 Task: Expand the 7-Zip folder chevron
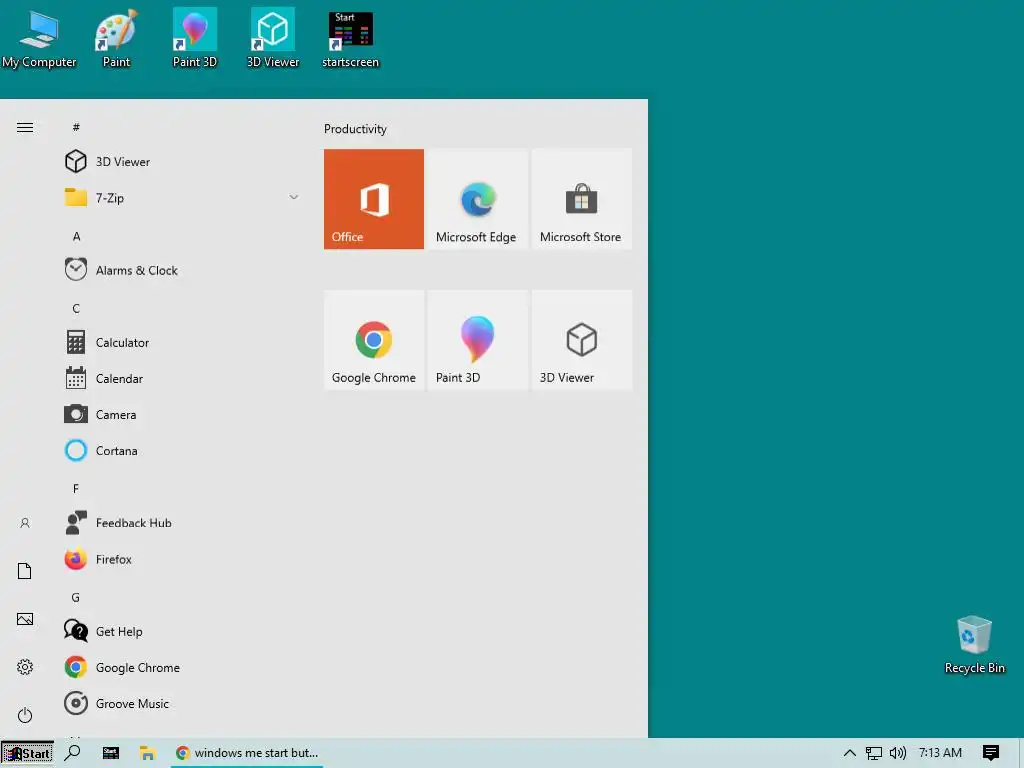(x=294, y=197)
